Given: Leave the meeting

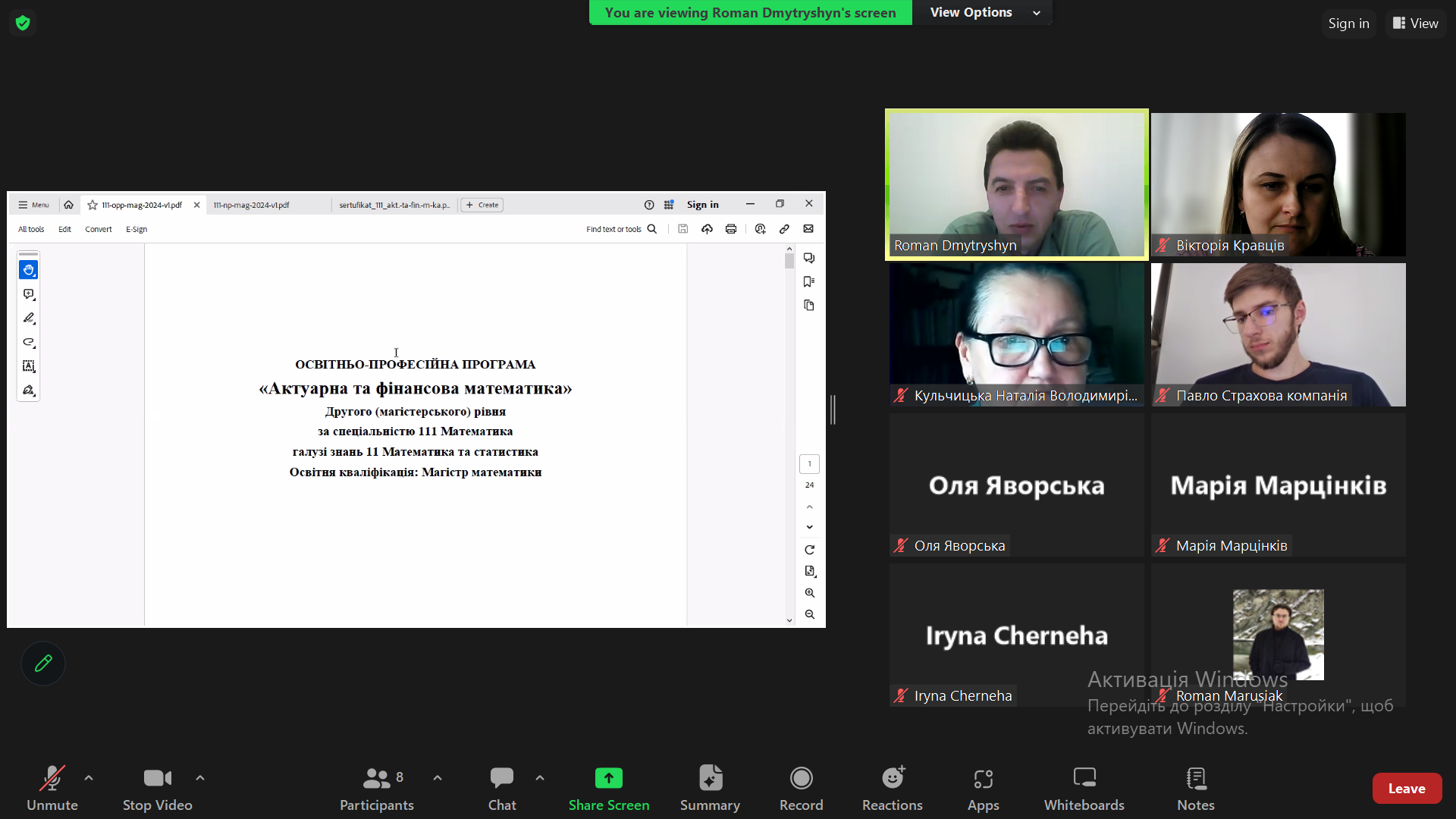Looking at the screenshot, I should (1406, 789).
